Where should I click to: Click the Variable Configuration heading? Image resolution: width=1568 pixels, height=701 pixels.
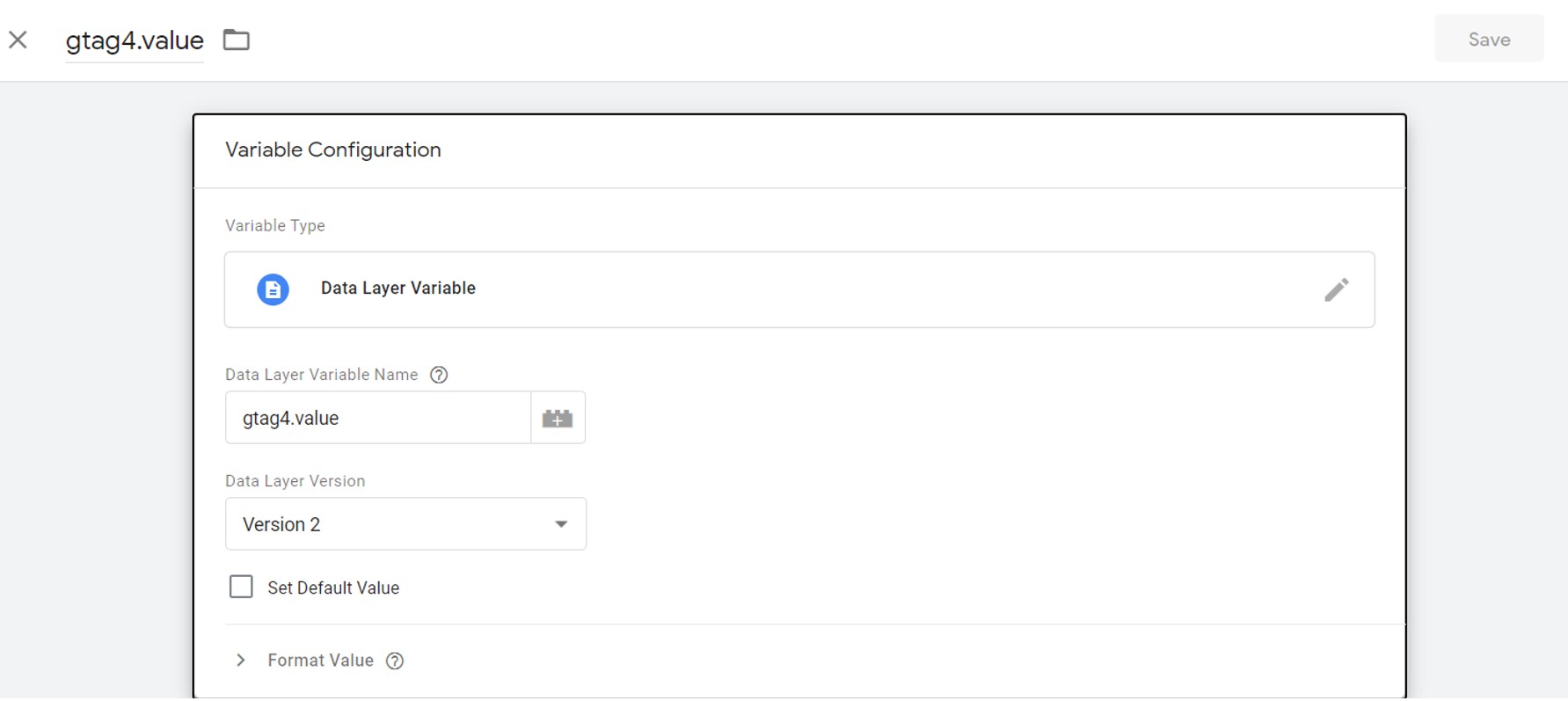[333, 150]
